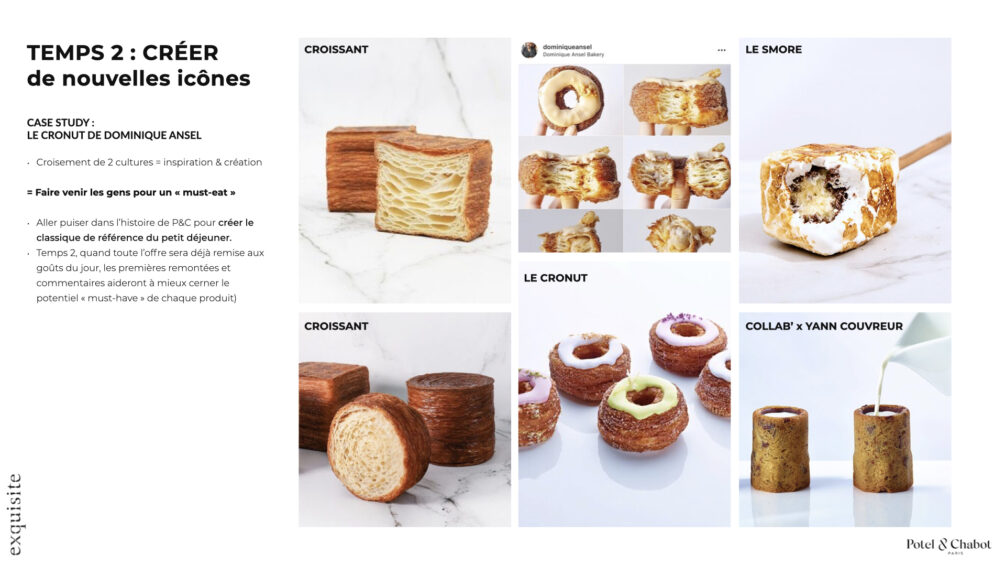Select the cut square croissant photo
The height and width of the screenshot is (566, 1005).
pyautogui.click(x=405, y=171)
